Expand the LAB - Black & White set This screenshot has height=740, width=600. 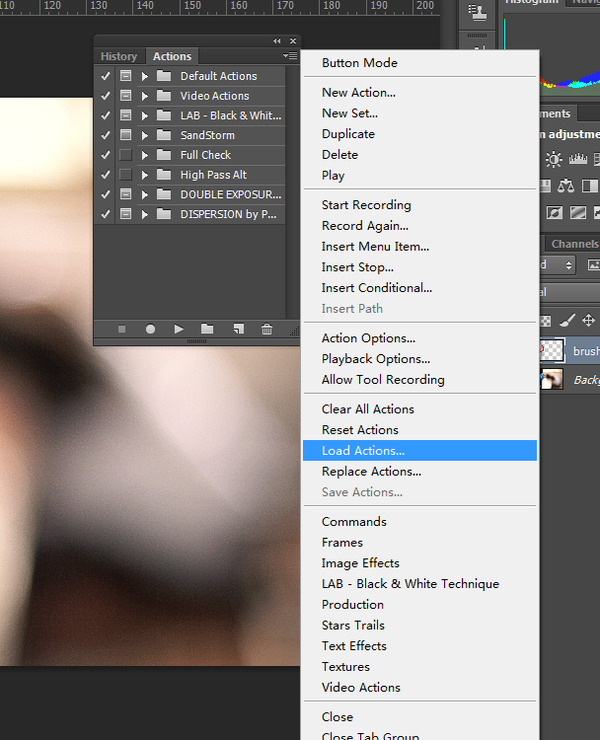(144, 116)
